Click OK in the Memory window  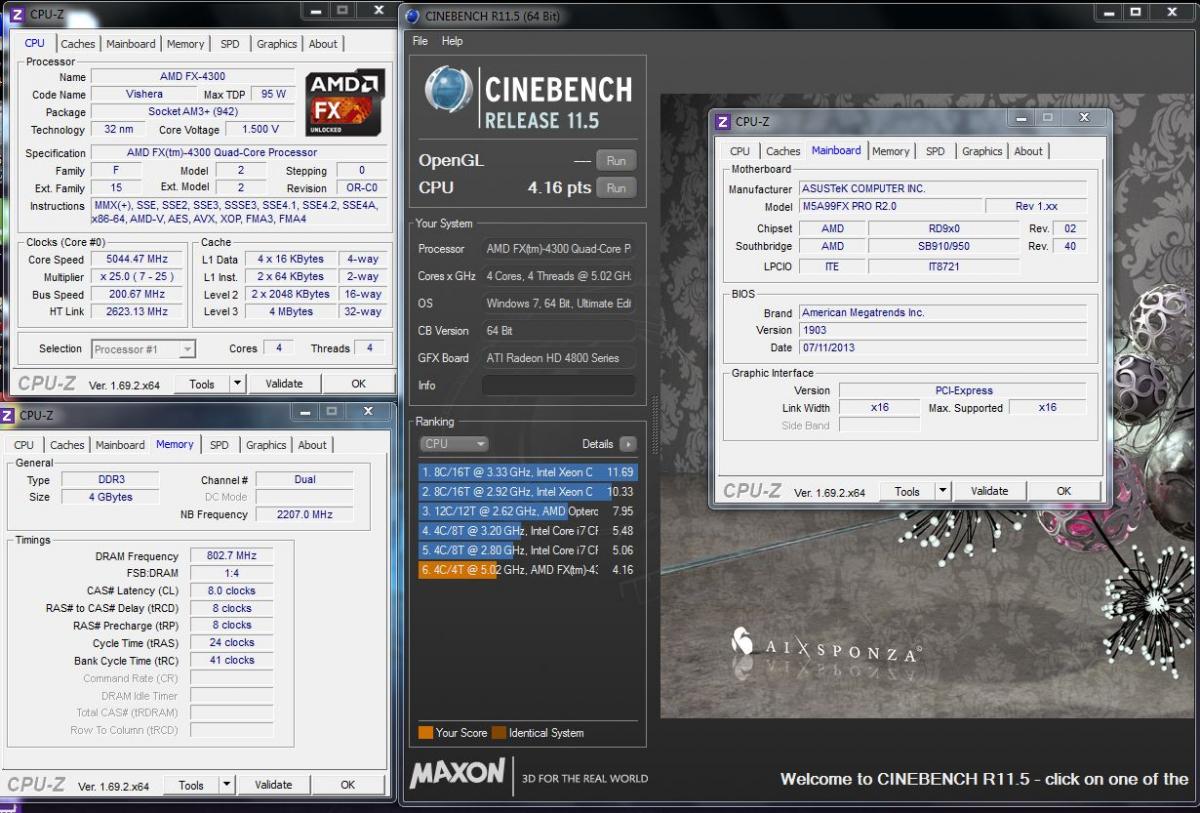click(348, 785)
